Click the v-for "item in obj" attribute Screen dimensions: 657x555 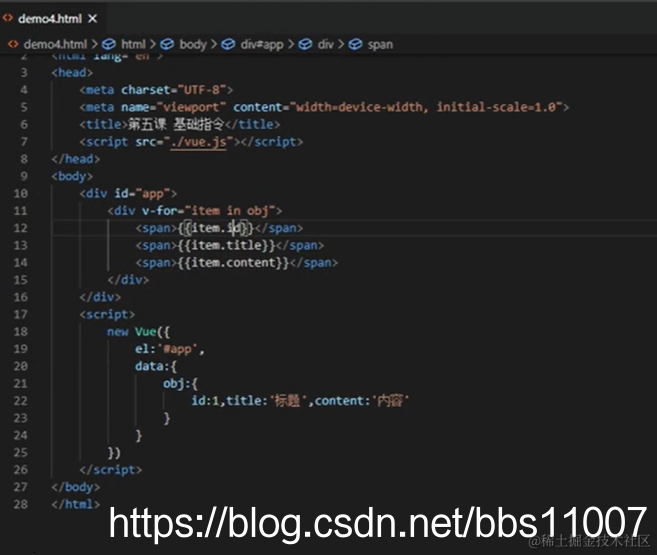click(x=209, y=210)
